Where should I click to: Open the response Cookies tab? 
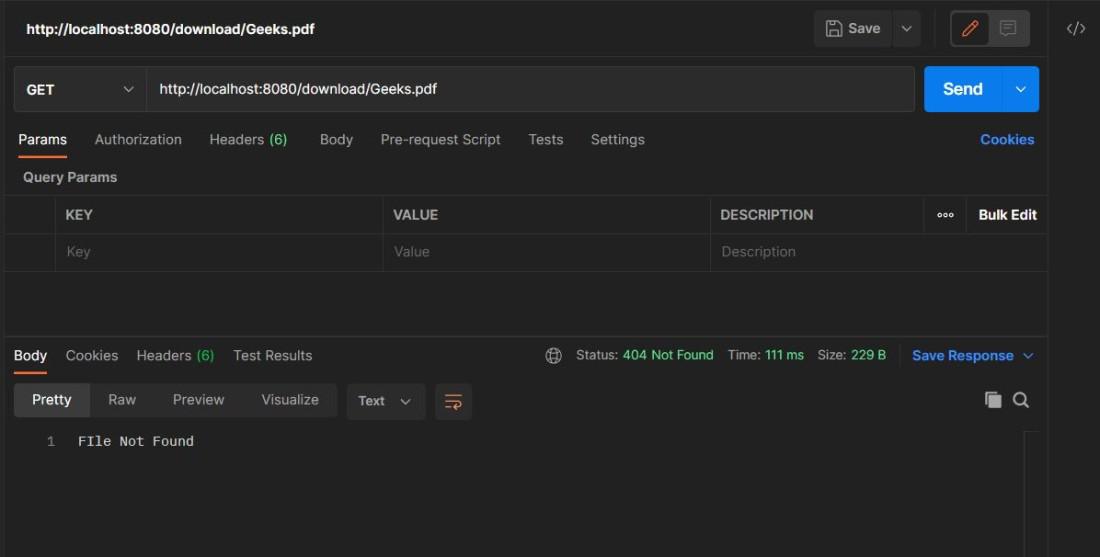click(92, 356)
